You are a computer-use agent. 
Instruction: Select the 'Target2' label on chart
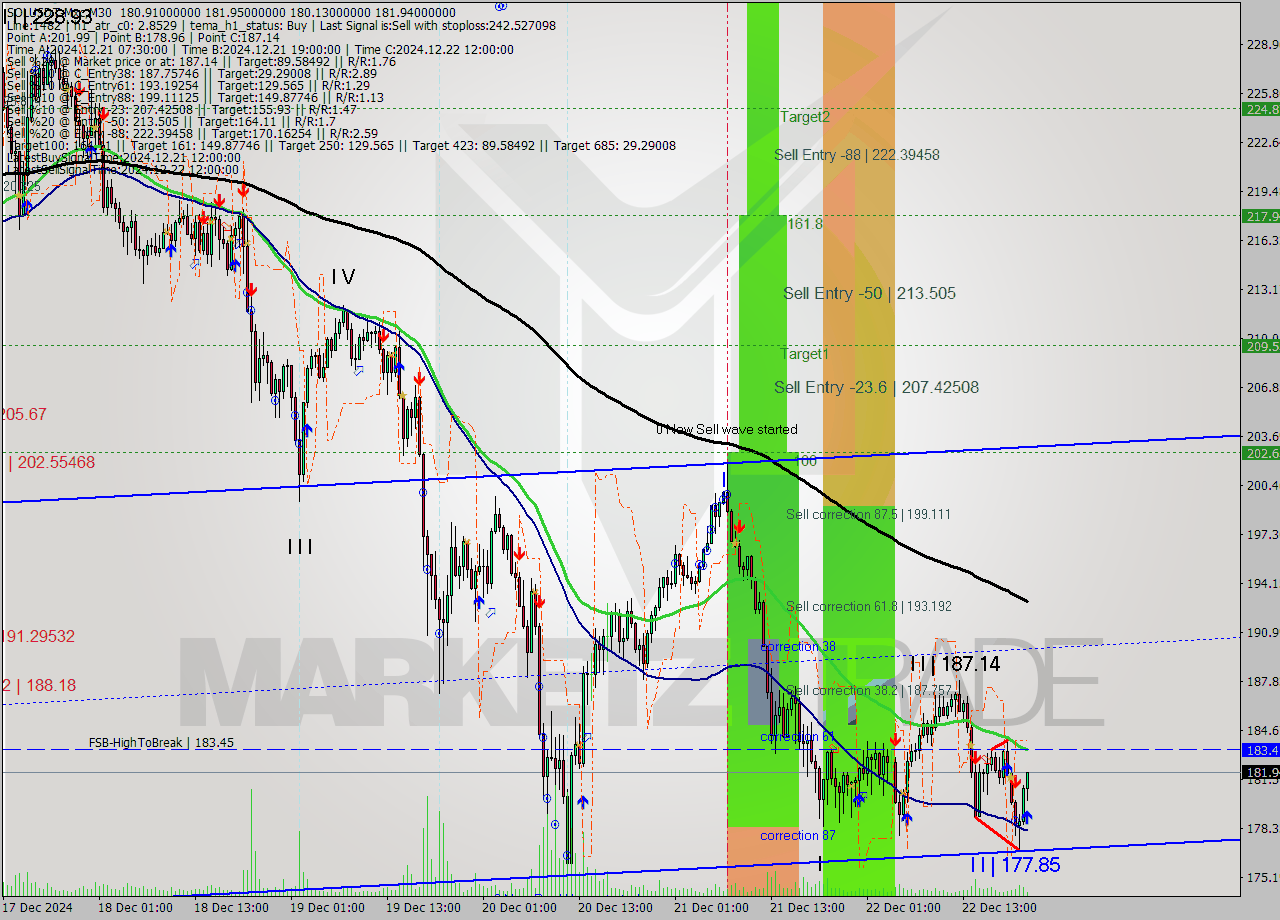tap(805, 117)
